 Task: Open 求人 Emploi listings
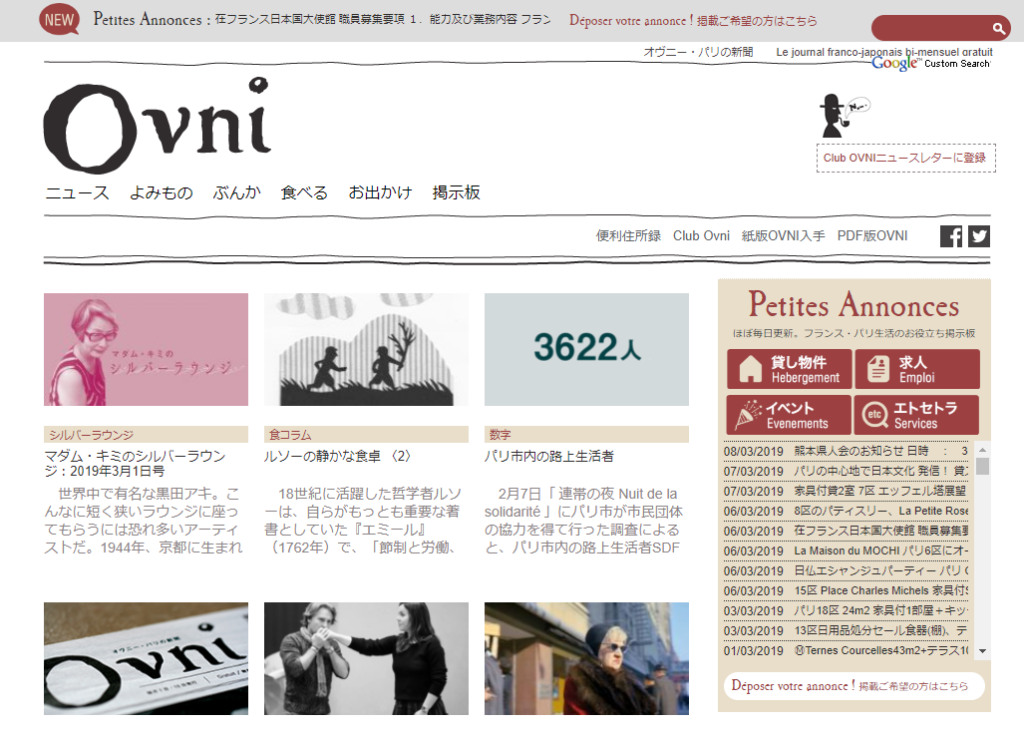click(918, 369)
